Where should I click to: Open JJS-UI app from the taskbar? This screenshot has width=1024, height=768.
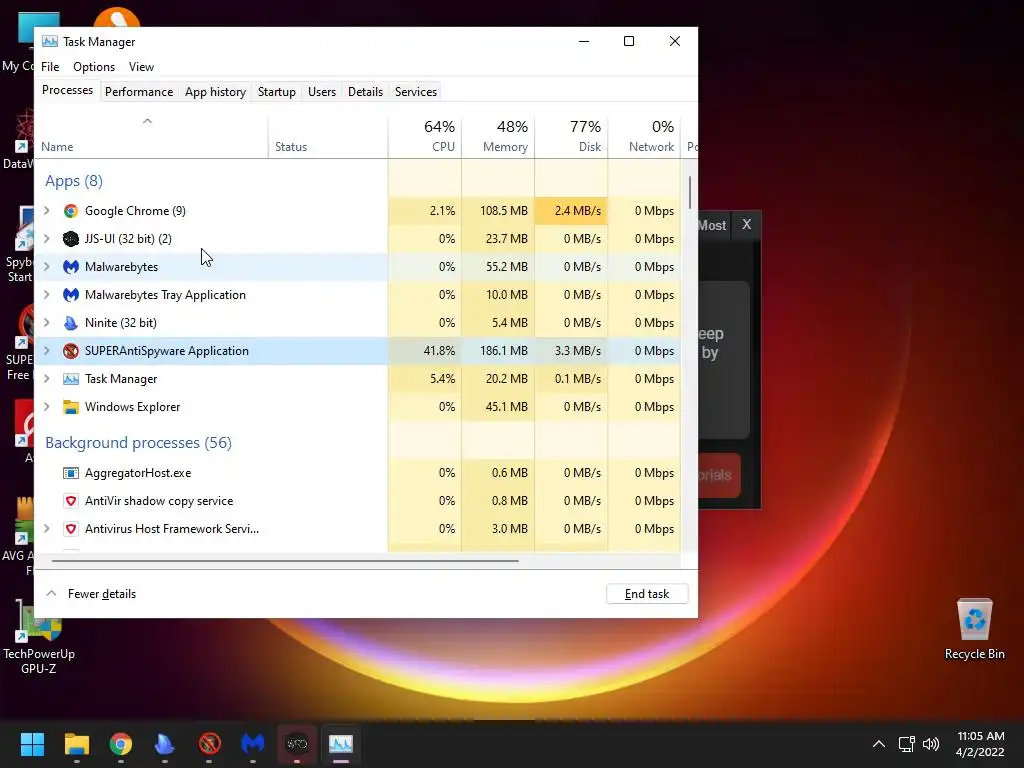click(297, 744)
